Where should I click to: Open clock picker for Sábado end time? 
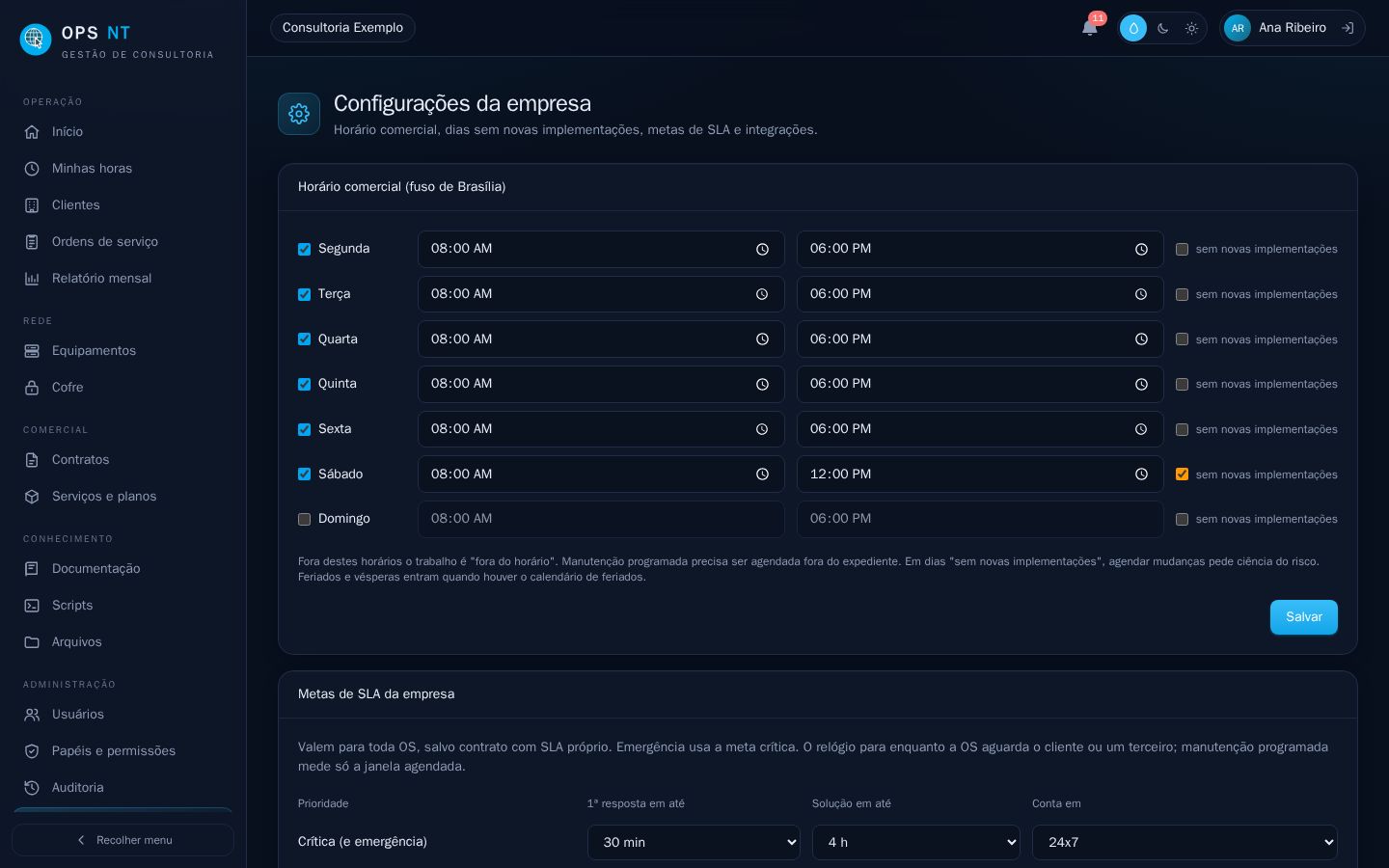coord(1141,475)
